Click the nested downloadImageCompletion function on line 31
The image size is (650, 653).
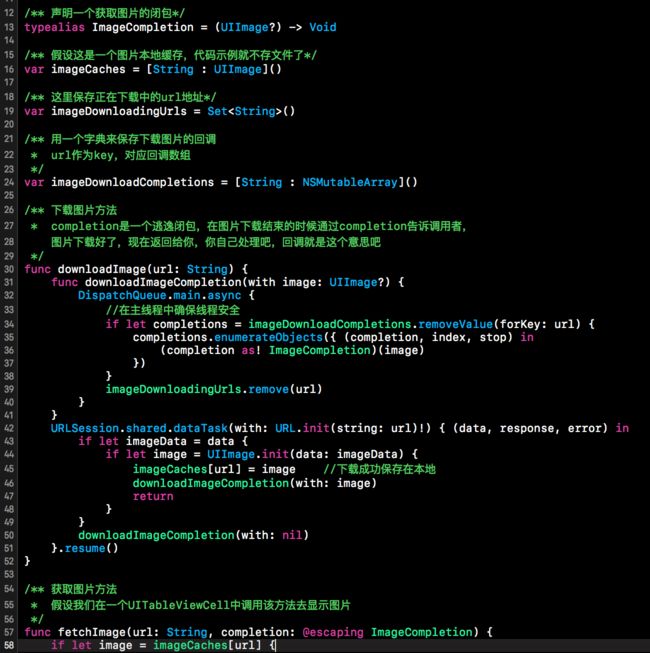coord(163,282)
